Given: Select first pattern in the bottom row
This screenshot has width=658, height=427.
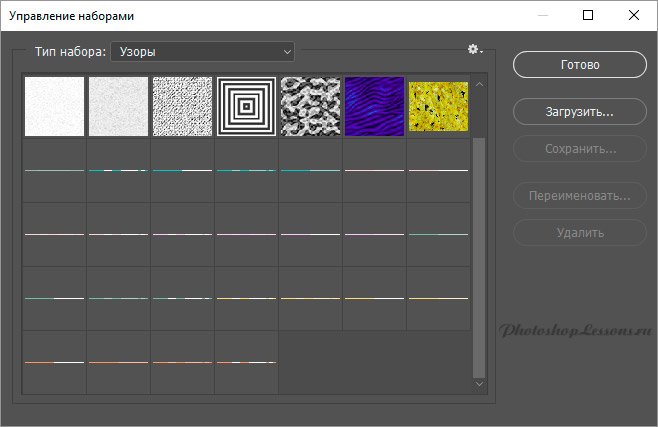Looking at the screenshot, I should pyautogui.click(x=54, y=362).
